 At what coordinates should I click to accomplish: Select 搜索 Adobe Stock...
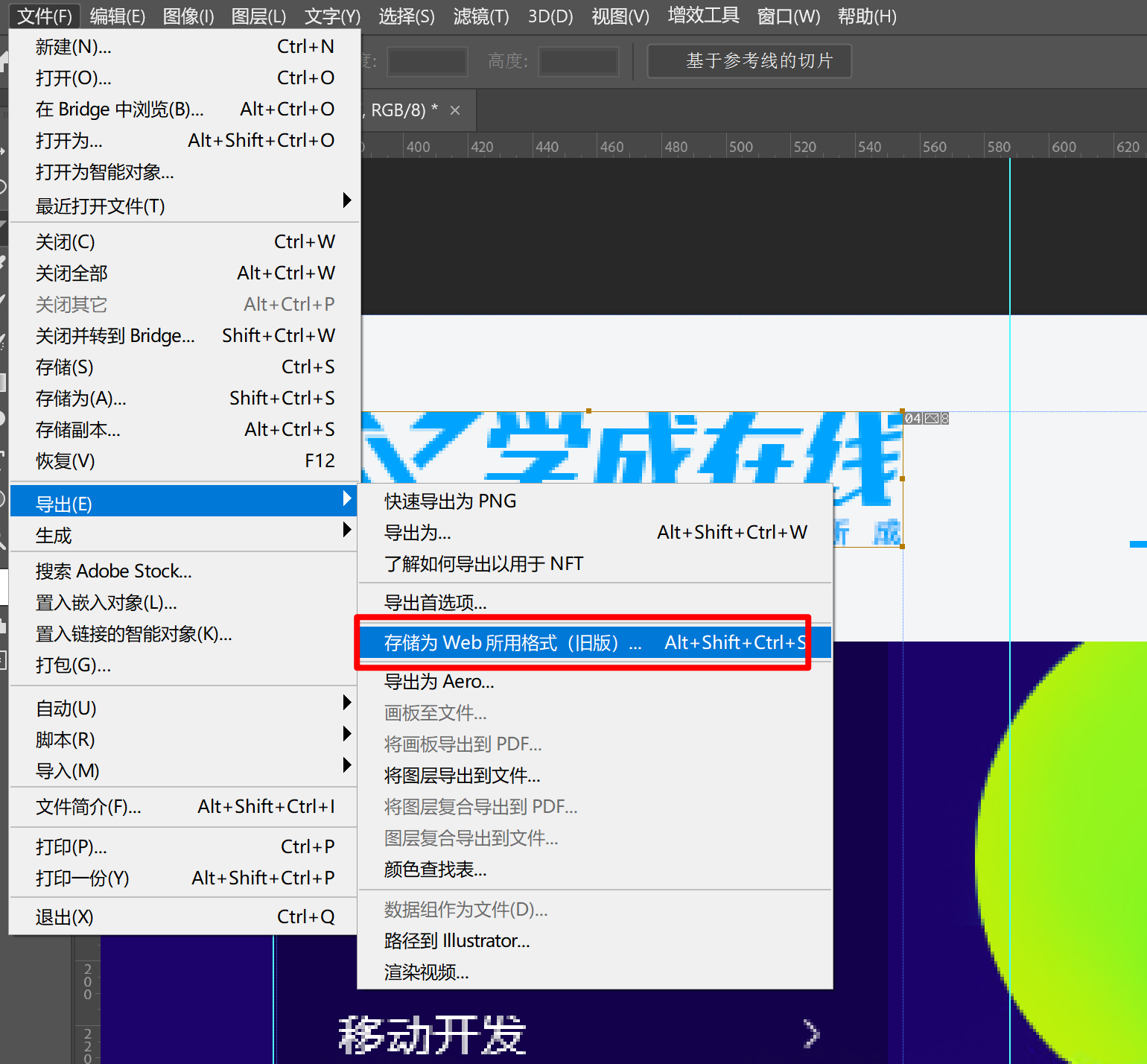(x=185, y=571)
